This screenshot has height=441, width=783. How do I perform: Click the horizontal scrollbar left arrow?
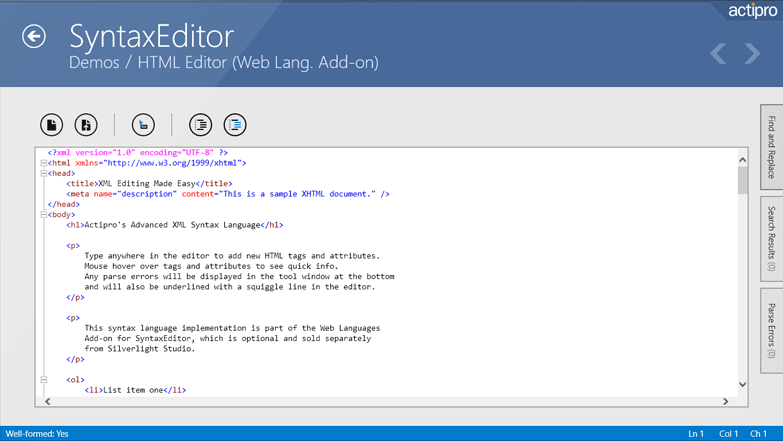[47, 402]
